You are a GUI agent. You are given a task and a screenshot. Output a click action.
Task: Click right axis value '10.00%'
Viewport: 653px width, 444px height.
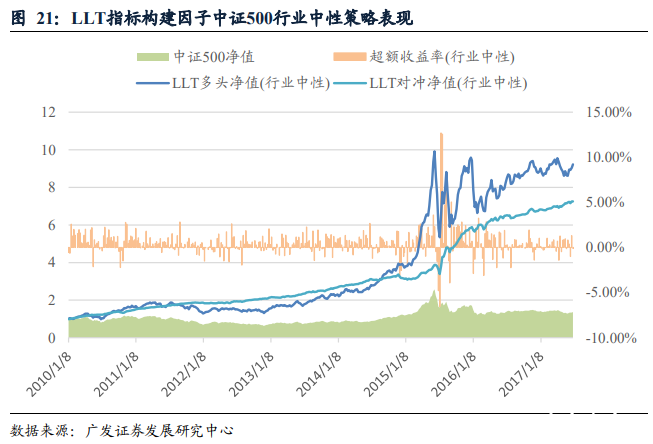(x=609, y=157)
